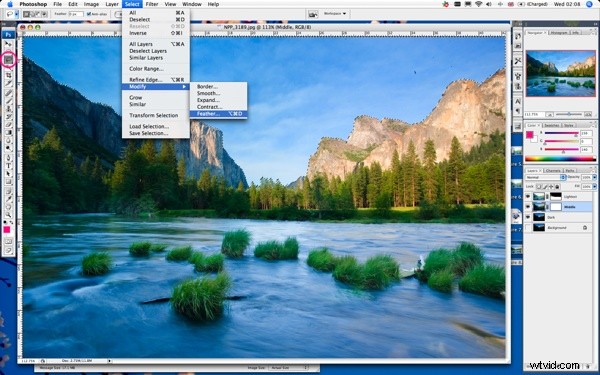Switch to the Swatches tab
This screenshot has height=375, width=600.
click(x=552, y=125)
